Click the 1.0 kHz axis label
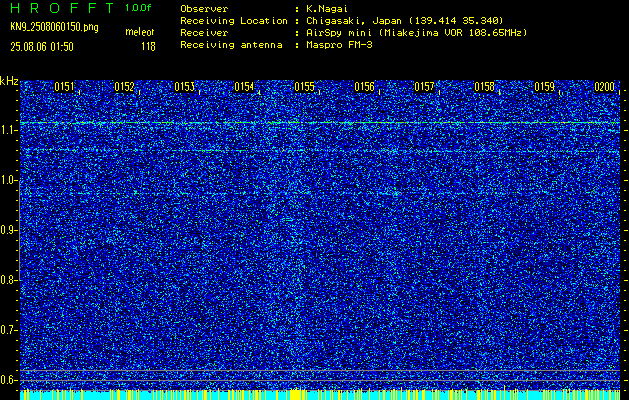The image size is (629, 400). 7,180
